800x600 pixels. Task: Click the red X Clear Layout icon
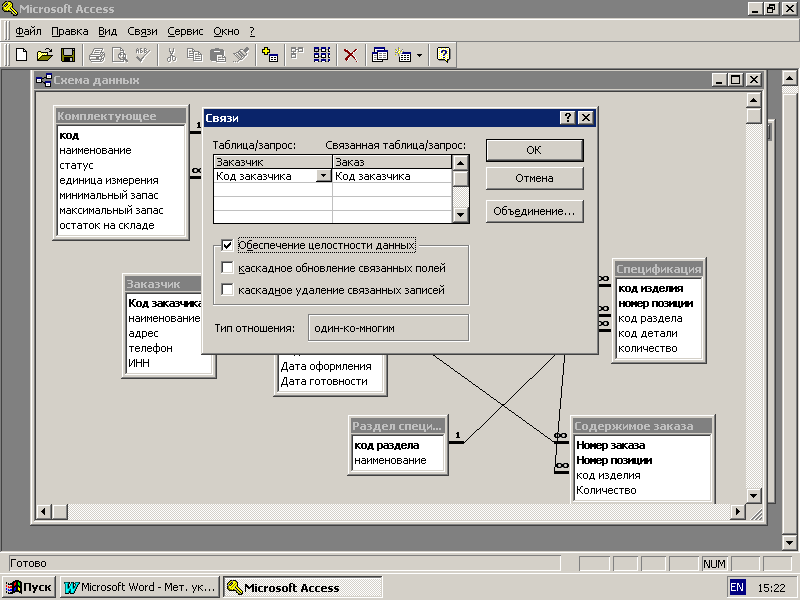pyautogui.click(x=351, y=55)
